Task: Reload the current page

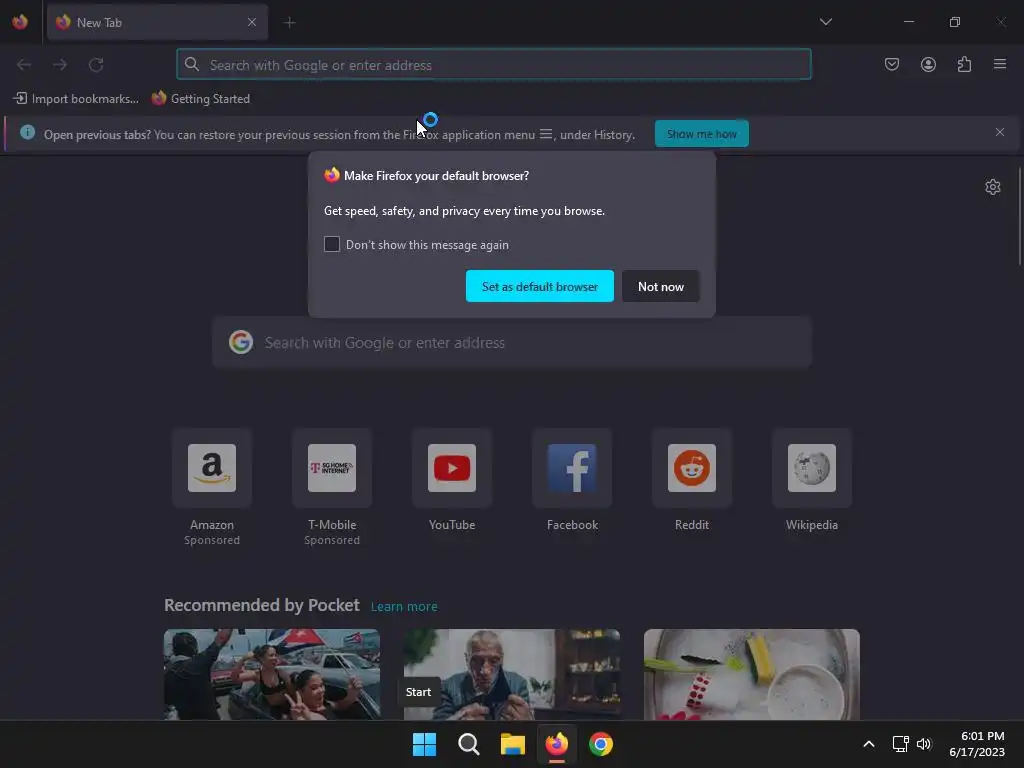Action: 96,65
